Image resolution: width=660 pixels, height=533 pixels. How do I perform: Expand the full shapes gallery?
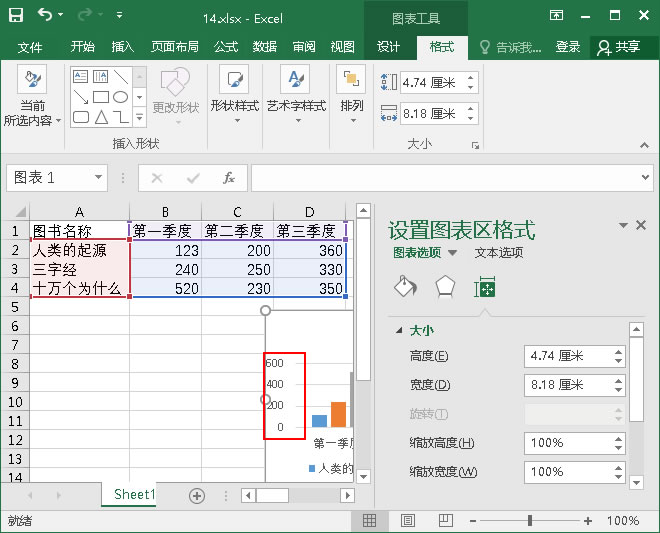[x=140, y=117]
